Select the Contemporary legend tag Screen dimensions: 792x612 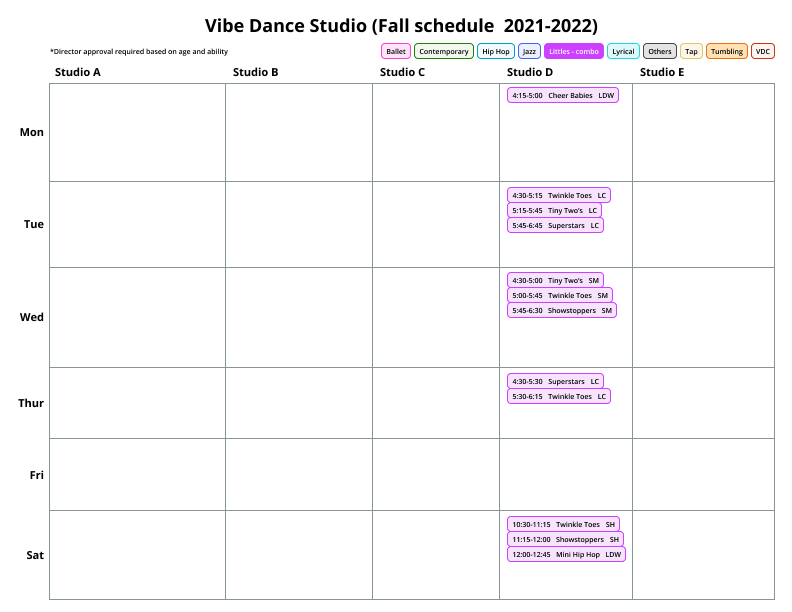pyautogui.click(x=443, y=51)
